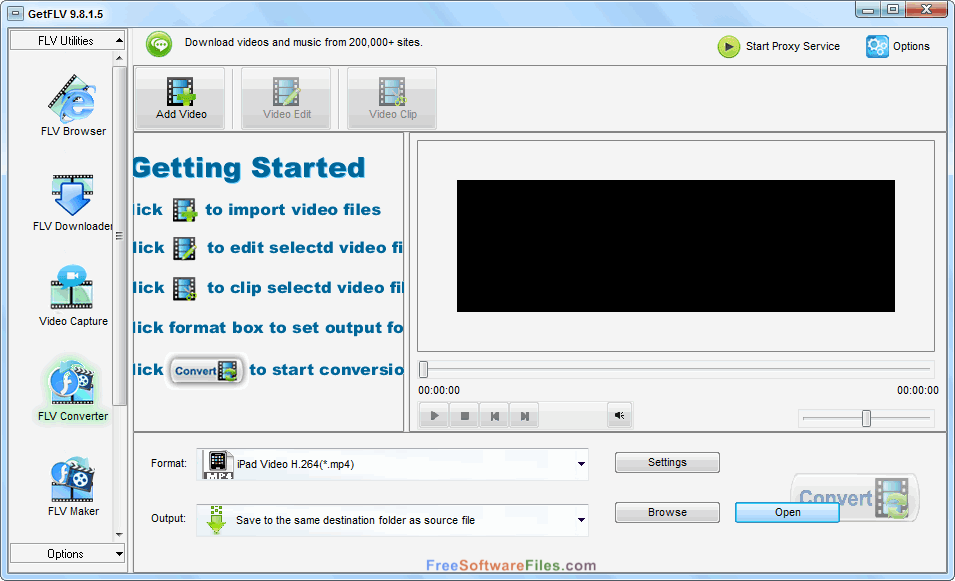Open the format Settings dialog
The width and height of the screenshot is (955, 581).
tap(667, 462)
